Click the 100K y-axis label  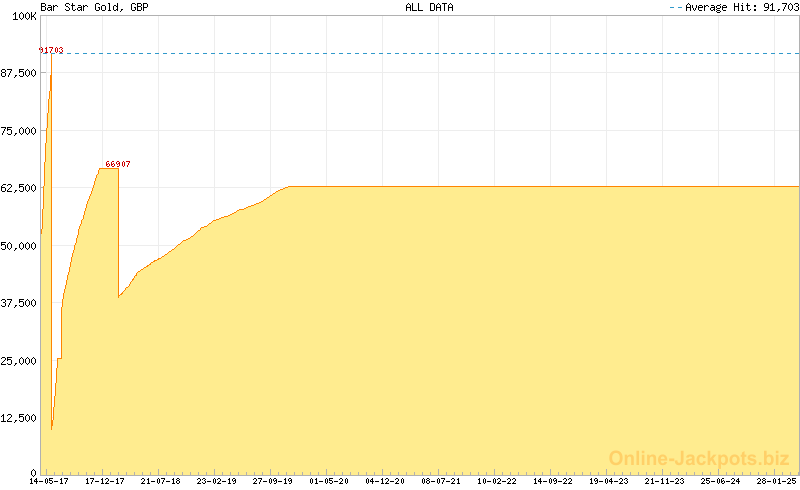[24, 16]
